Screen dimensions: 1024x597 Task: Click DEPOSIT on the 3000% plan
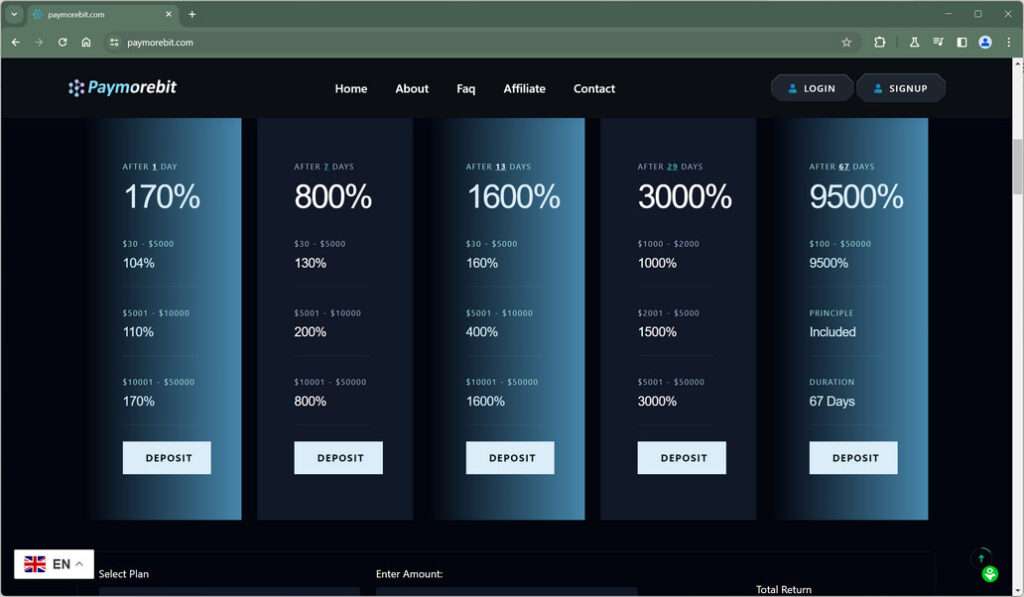[x=682, y=458]
